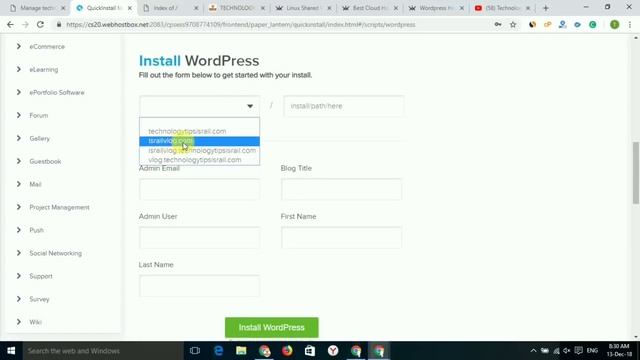Screen dimensions: 640x360
Task: Click the taskbar clock showing 8:30 AM
Action: point(619,351)
